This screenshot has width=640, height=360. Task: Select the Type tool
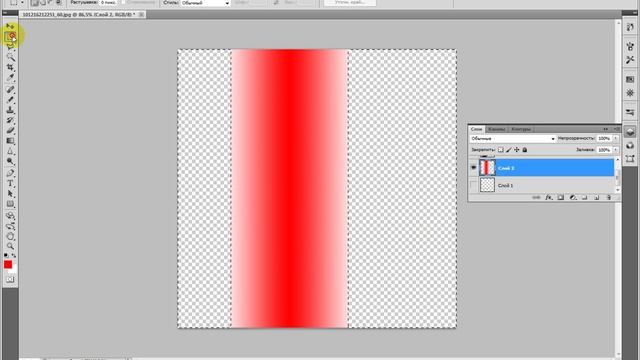10,183
